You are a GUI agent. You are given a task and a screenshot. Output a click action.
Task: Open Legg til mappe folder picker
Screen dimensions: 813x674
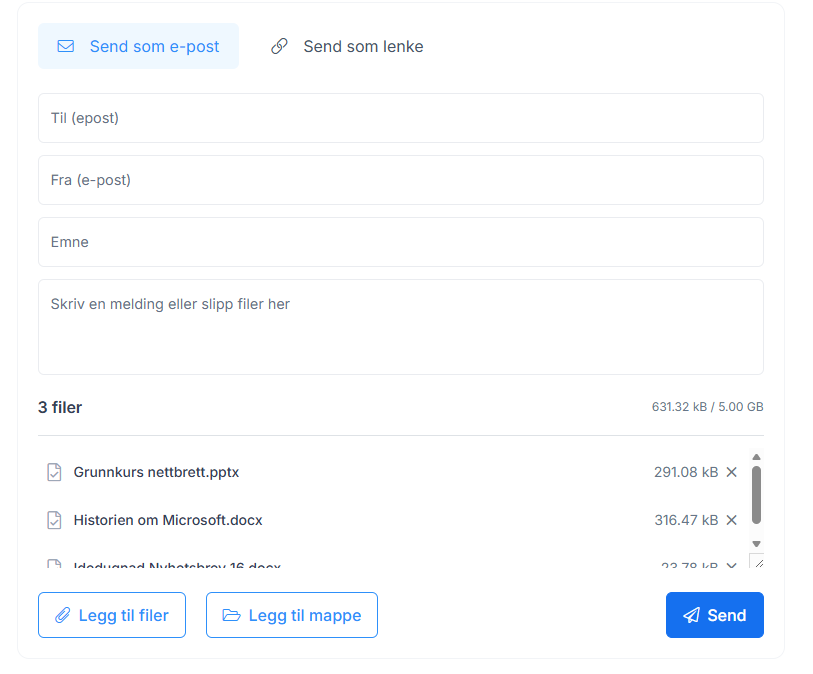pos(292,615)
